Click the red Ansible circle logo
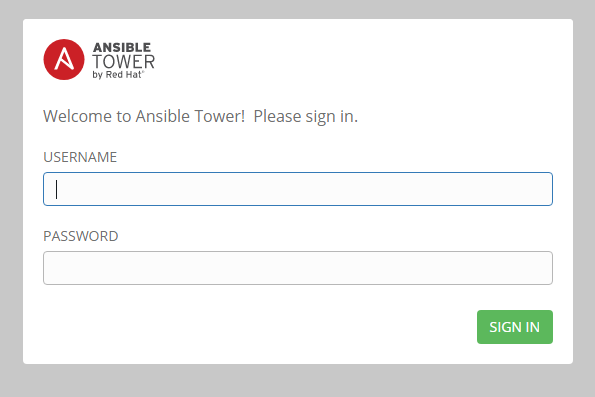 [x=64, y=60]
